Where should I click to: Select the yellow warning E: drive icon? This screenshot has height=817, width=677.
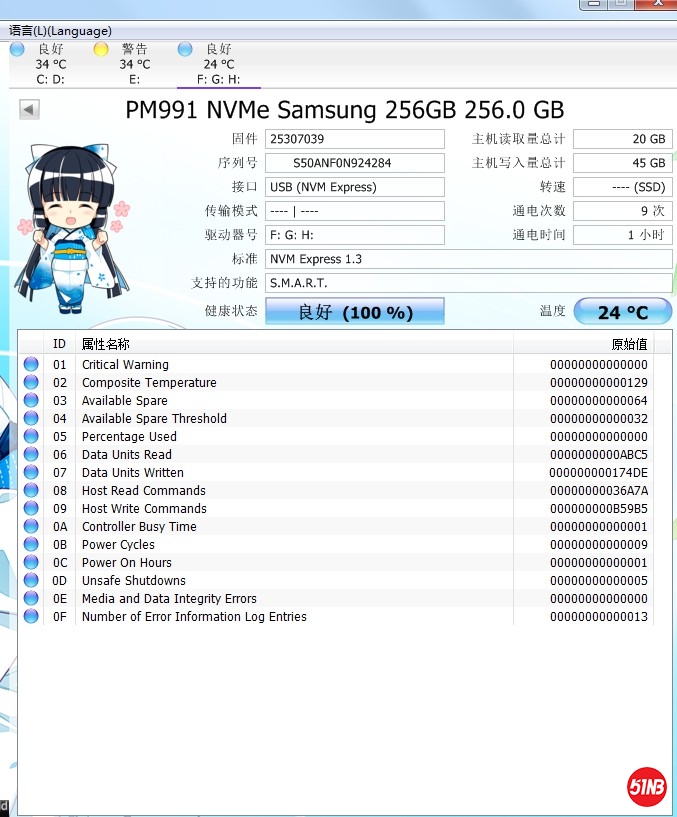coord(102,49)
